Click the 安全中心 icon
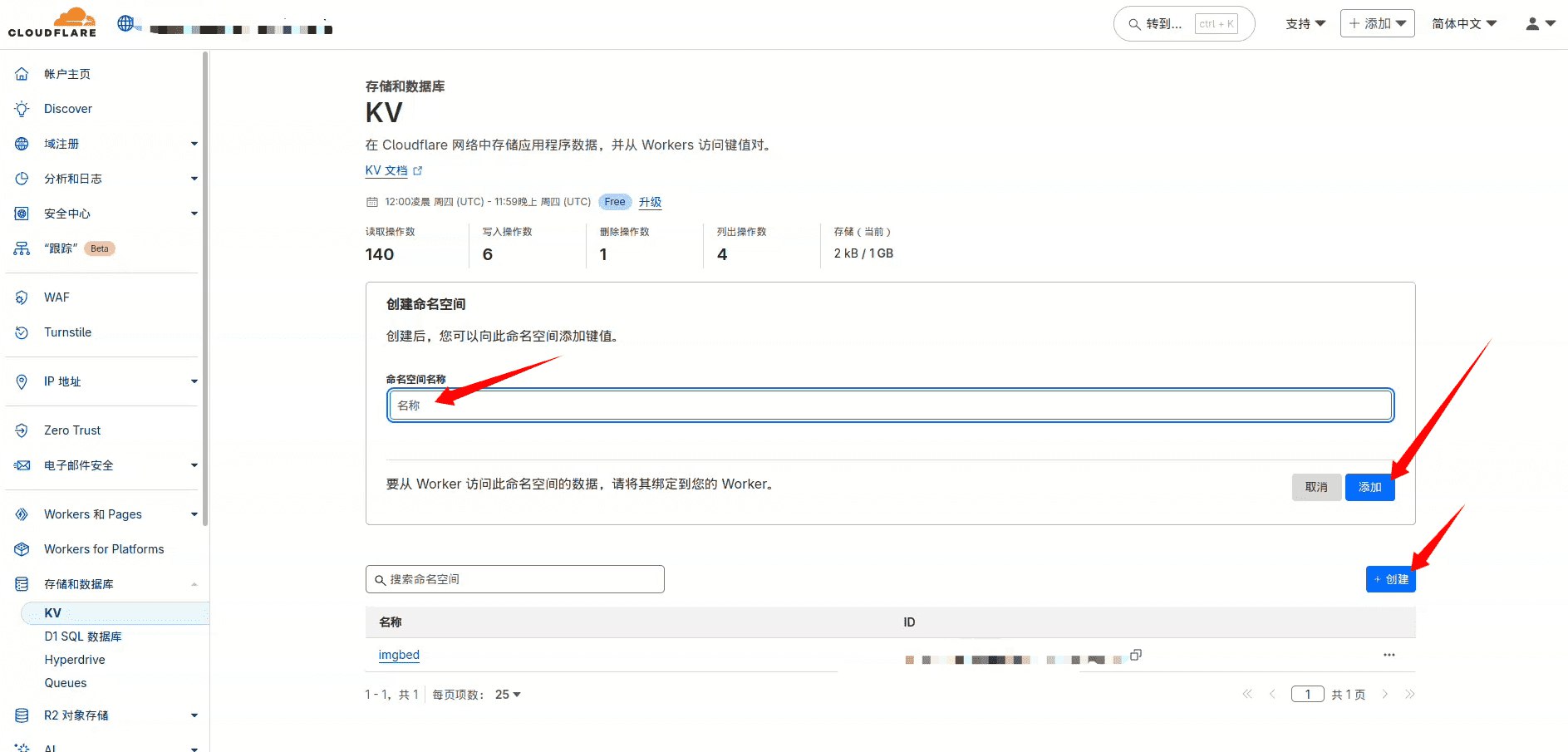Image resolution: width=1568 pixels, height=752 pixels. 22,214
